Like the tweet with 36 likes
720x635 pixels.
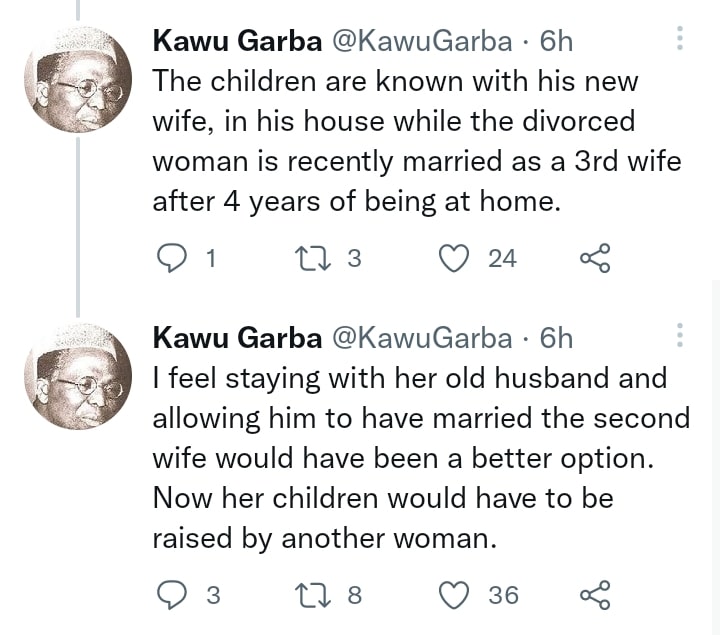[456, 595]
